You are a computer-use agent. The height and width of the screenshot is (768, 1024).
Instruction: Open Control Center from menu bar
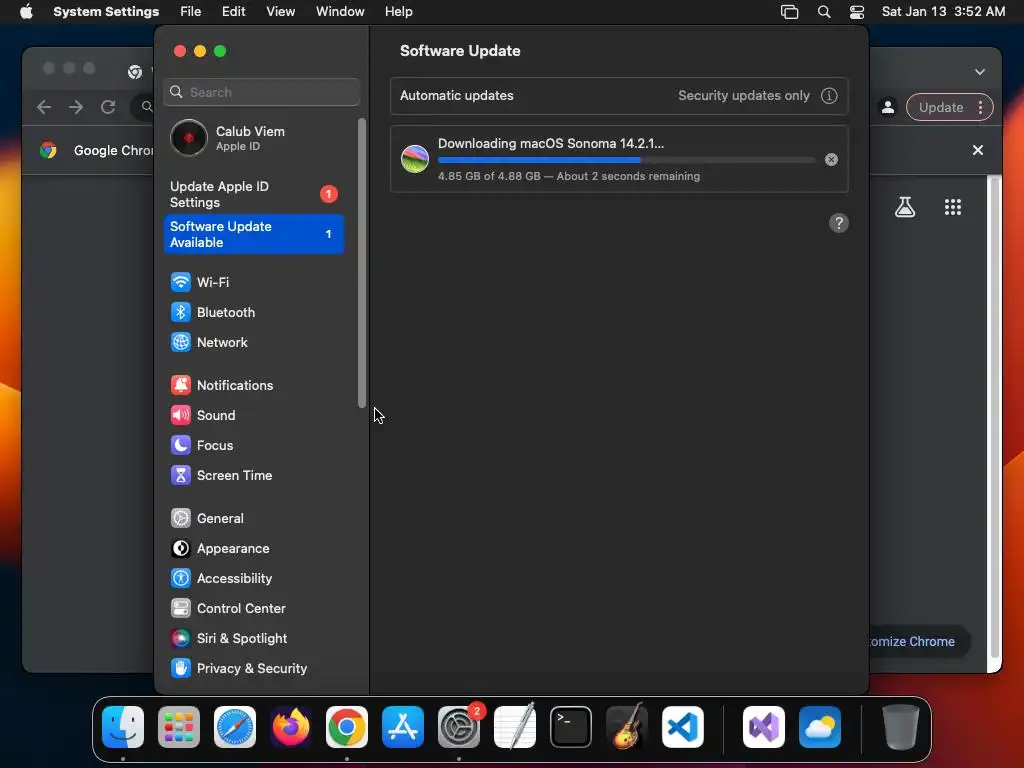click(857, 12)
